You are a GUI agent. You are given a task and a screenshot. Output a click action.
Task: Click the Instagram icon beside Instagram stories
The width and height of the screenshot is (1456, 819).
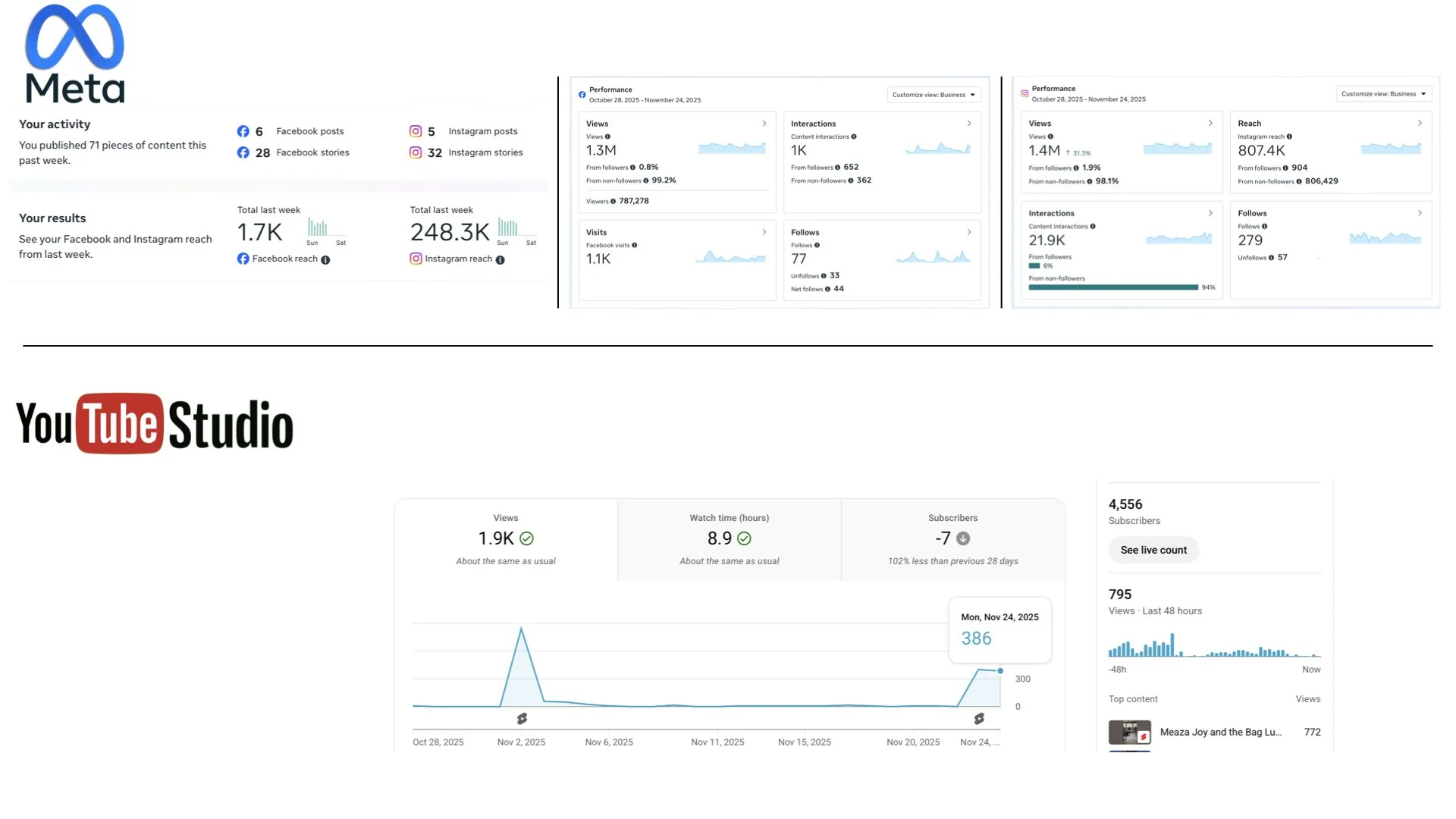[x=416, y=152]
